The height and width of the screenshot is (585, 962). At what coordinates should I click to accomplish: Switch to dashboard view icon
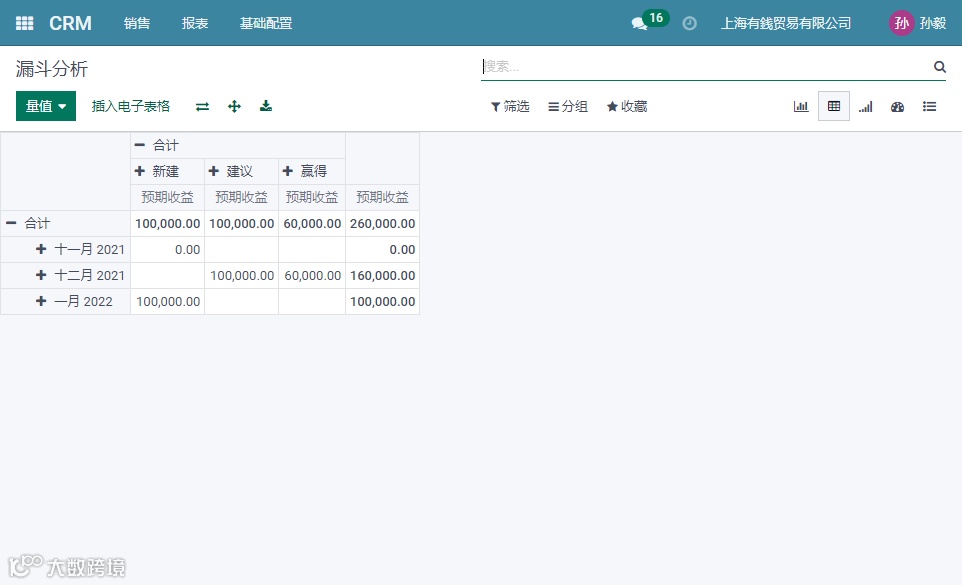click(898, 107)
